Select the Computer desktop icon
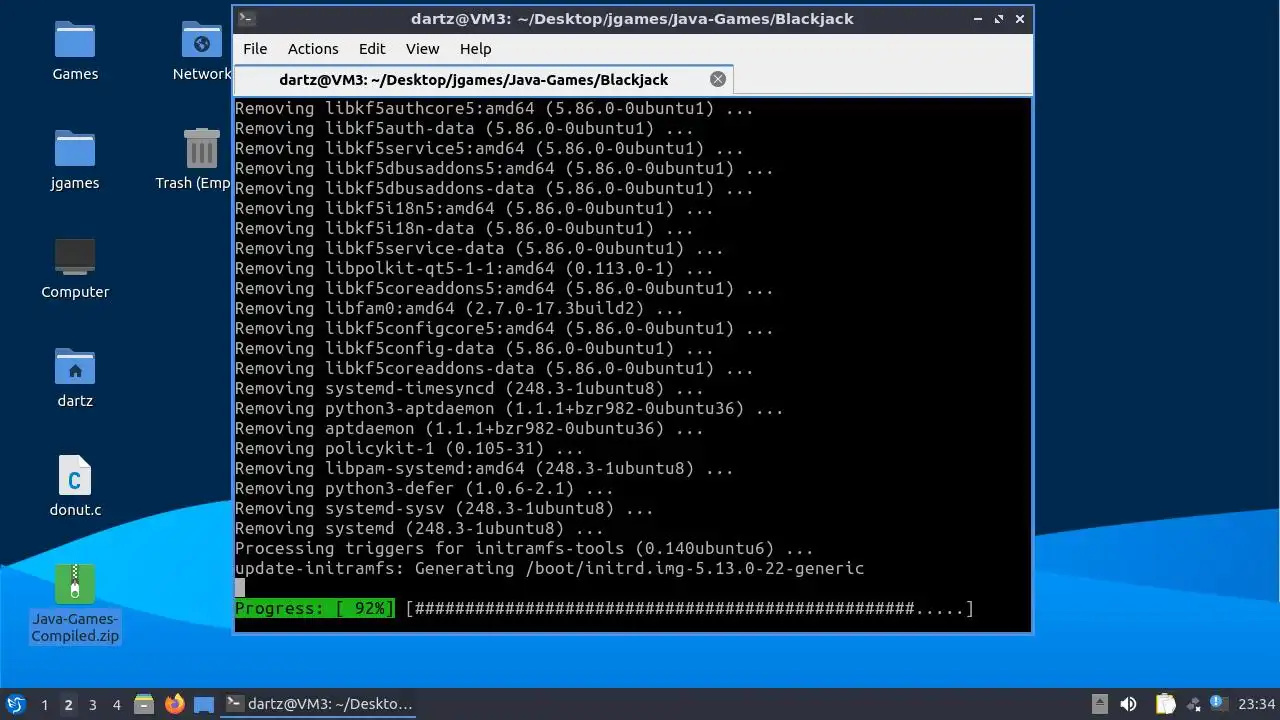This screenshot has height=720, width=1280. point(75,269)
